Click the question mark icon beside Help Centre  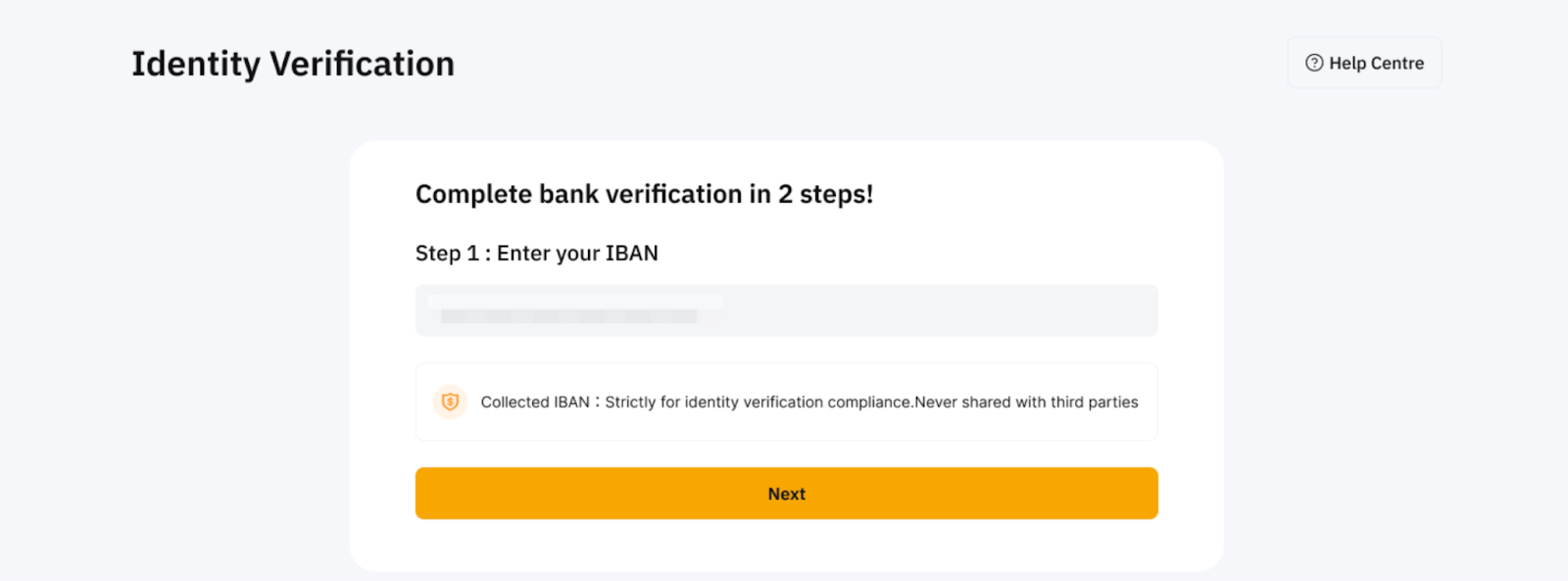coord(1314,63)
